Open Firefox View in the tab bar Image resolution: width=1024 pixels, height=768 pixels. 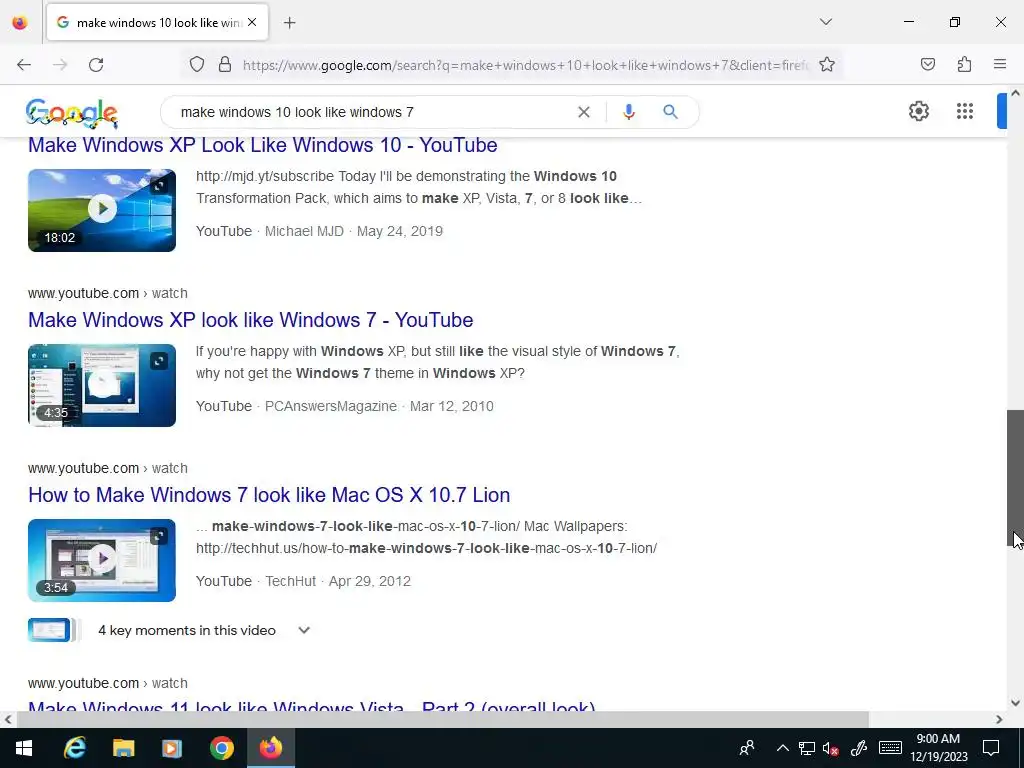click(20, 23)
